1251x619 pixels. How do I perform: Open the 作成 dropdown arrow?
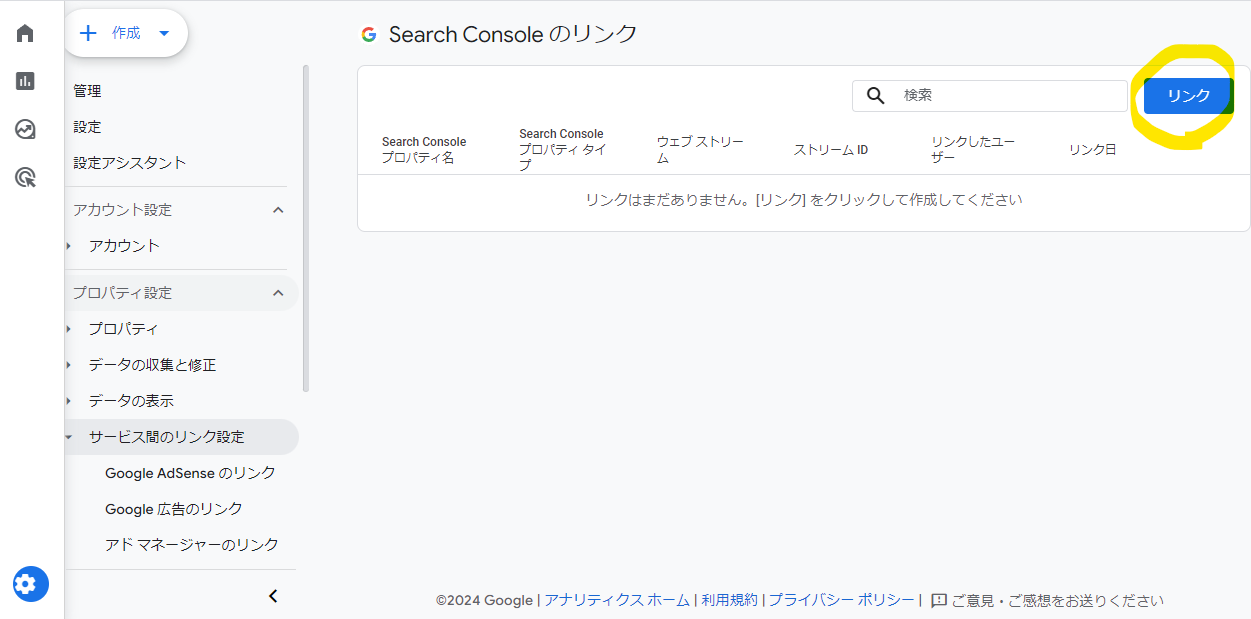[164, 33]
